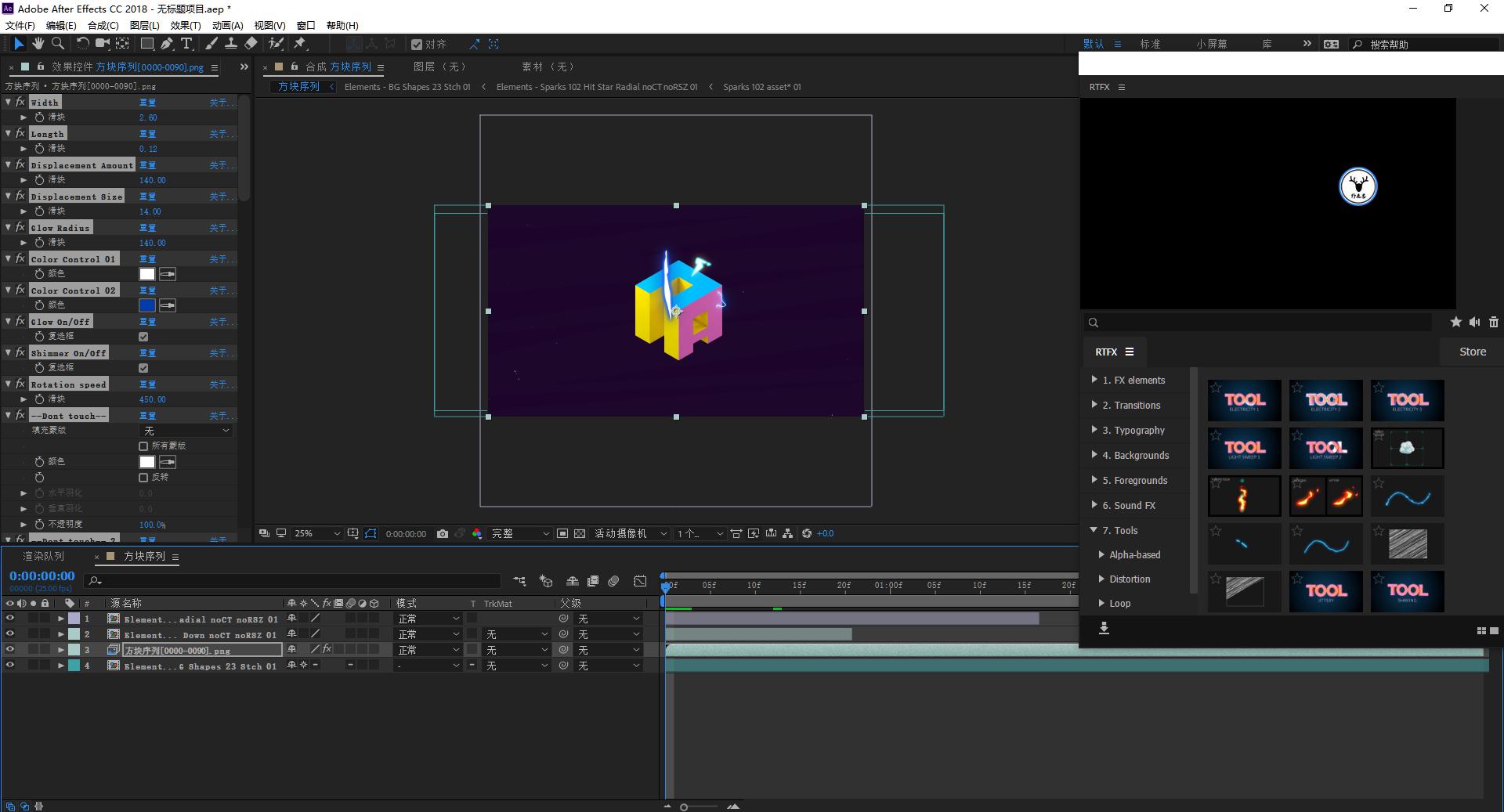Image resolution: width=1504 pixels, height=812 pixels.
Task: Switch to the 渲染队列 tab
Action: pyautogui.click(x=44, y=556)
